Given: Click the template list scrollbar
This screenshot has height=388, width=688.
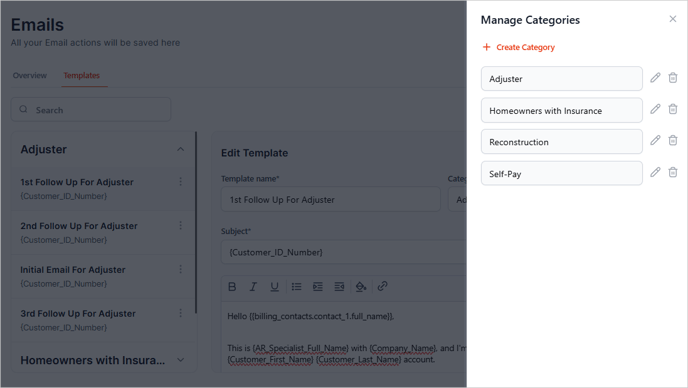Looking at the screenshot, I should tap(196, 223).
